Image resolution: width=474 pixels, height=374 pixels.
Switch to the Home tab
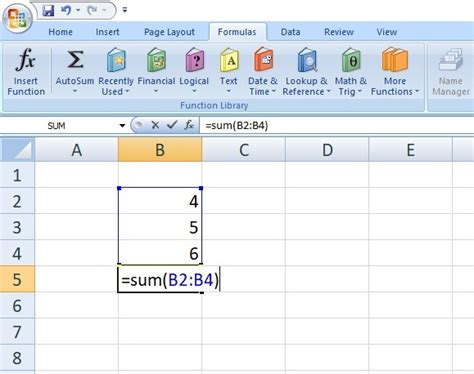tap(60, 32)
